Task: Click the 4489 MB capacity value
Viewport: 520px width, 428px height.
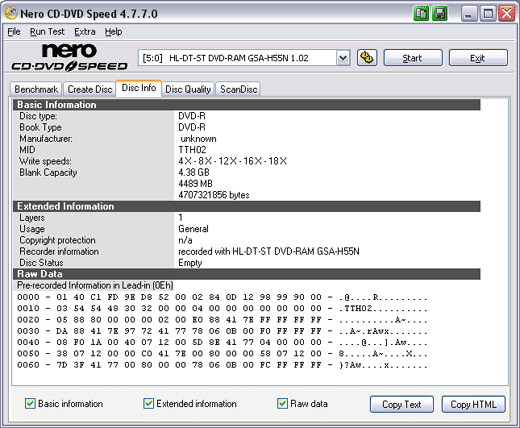Action: point(195,184)
